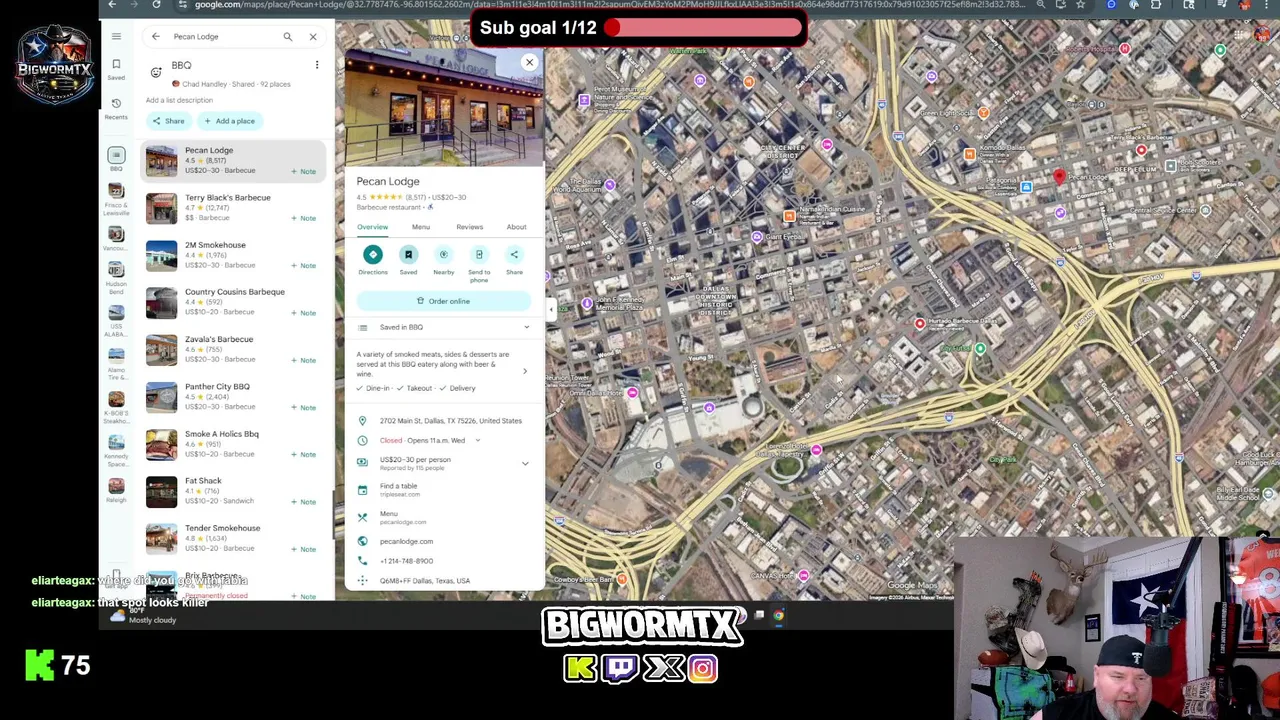Switch to the Reviews tab
The width and height of the screenshot is (1280, 720).
[x=469, y=227]
